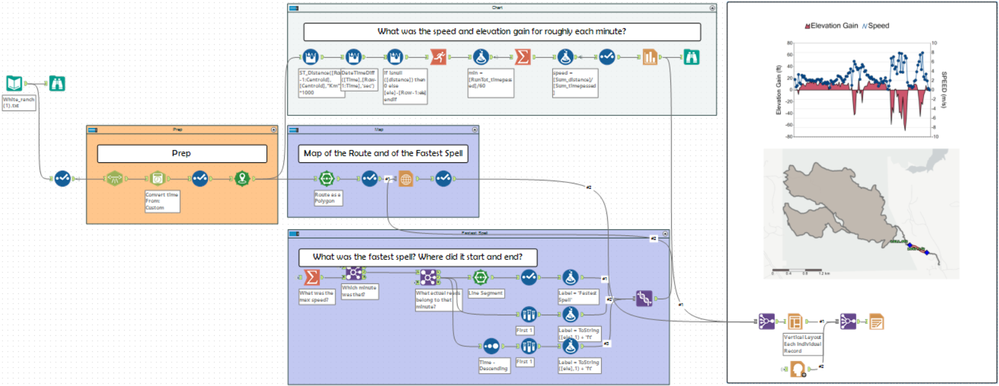Click the Browse tool beside the input
Image resolution: width=999 pixels, height=386 pixels.
[57, 83]
